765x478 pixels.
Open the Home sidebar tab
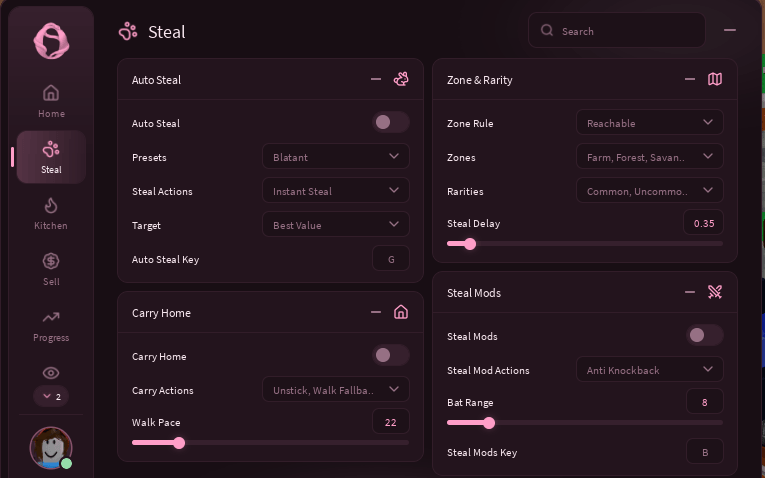(x=51, y=101)
